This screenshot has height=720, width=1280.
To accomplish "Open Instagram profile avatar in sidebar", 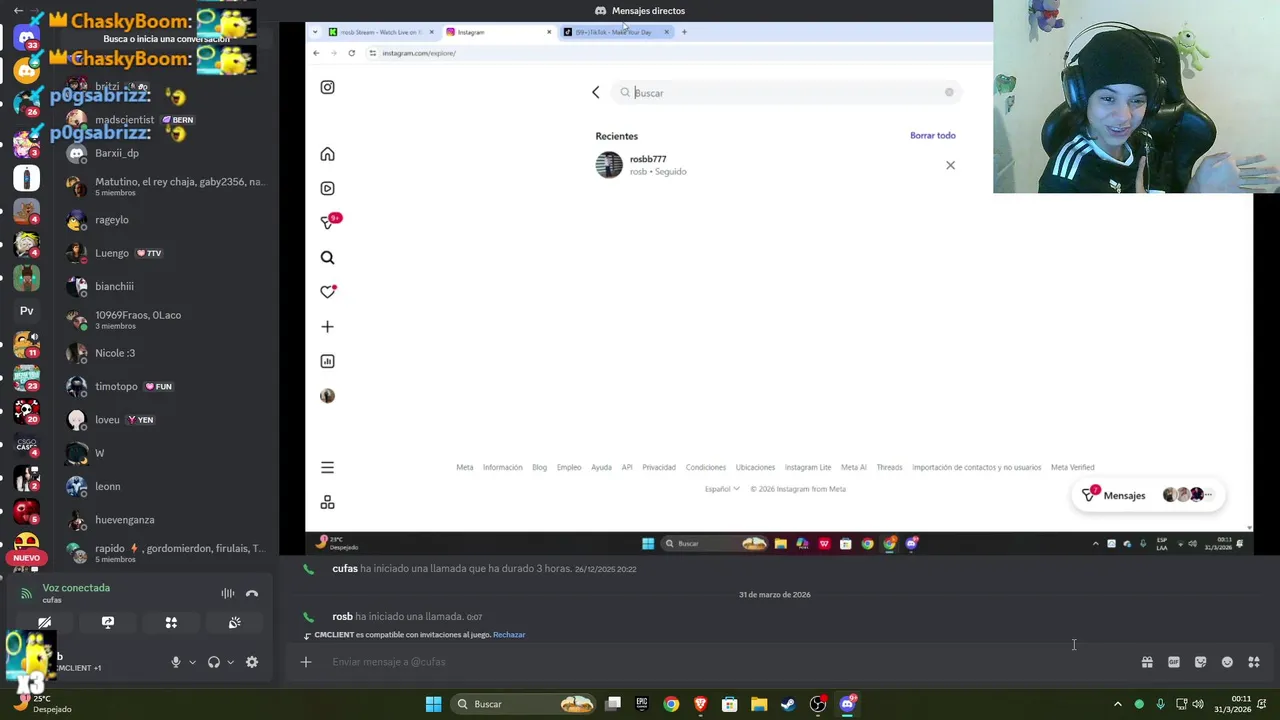I will [x=327, y=396].
